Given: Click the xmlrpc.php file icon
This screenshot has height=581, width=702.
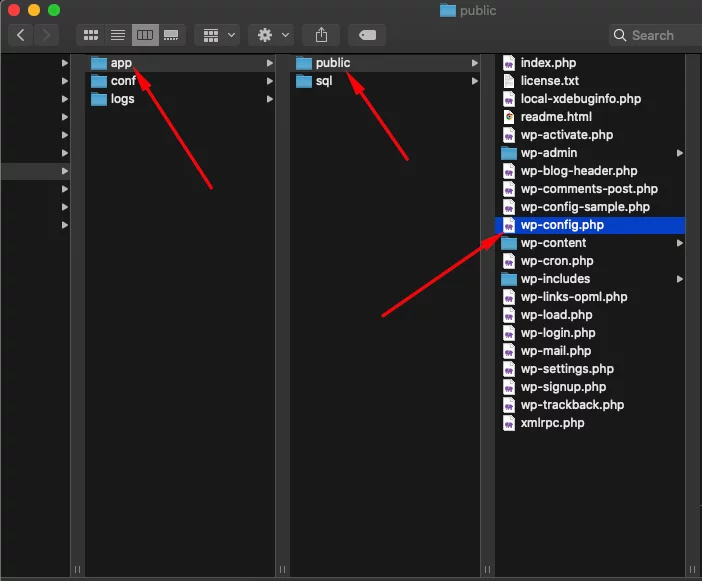Looking at the screenshot, I should point(509,423).
